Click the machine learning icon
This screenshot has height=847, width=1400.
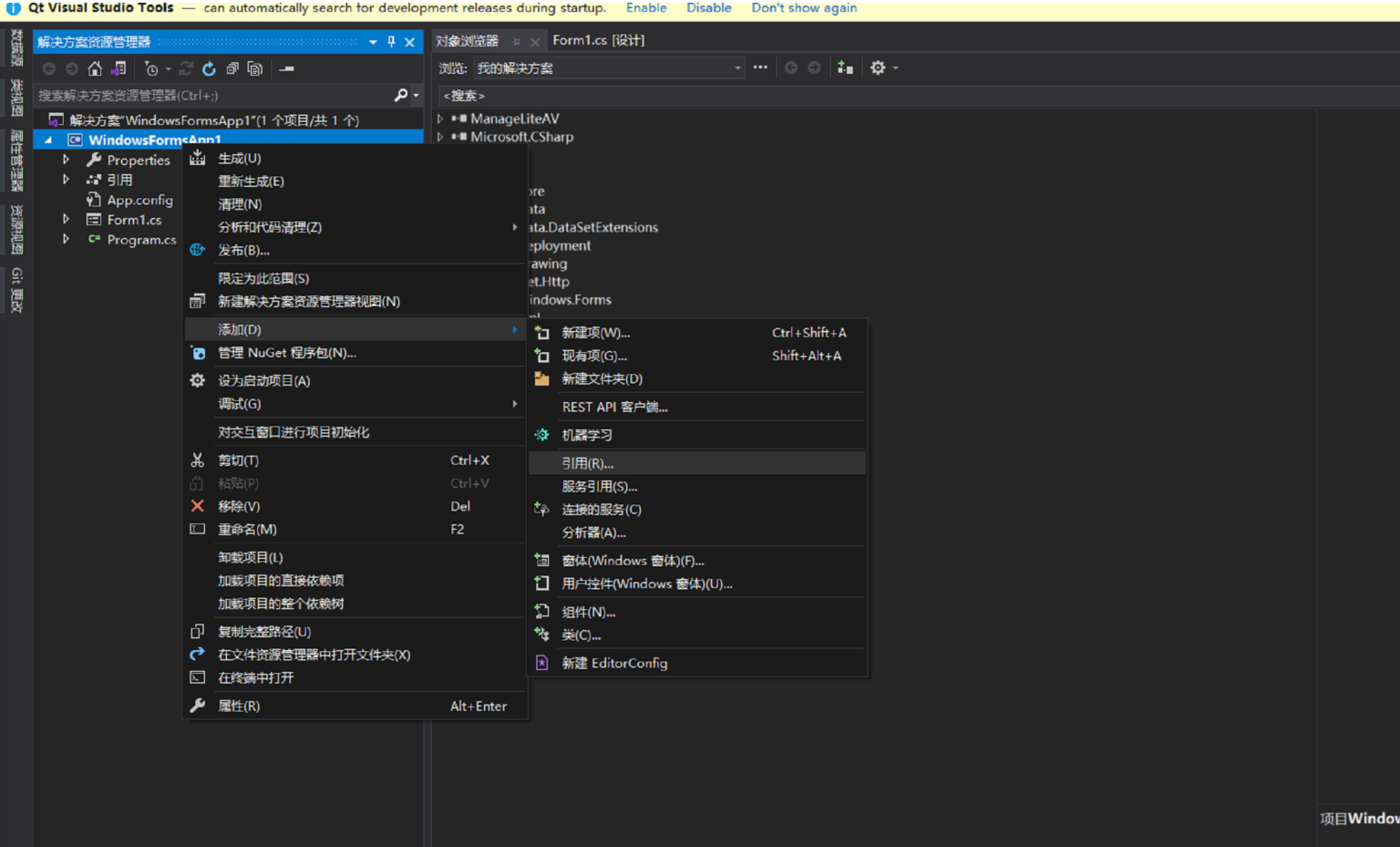(x=542, y=435)
